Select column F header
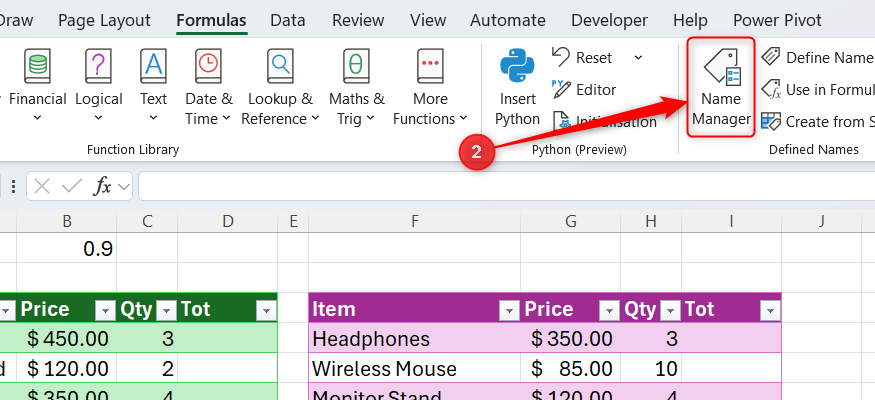875x400 pixels. pos(415,221)
